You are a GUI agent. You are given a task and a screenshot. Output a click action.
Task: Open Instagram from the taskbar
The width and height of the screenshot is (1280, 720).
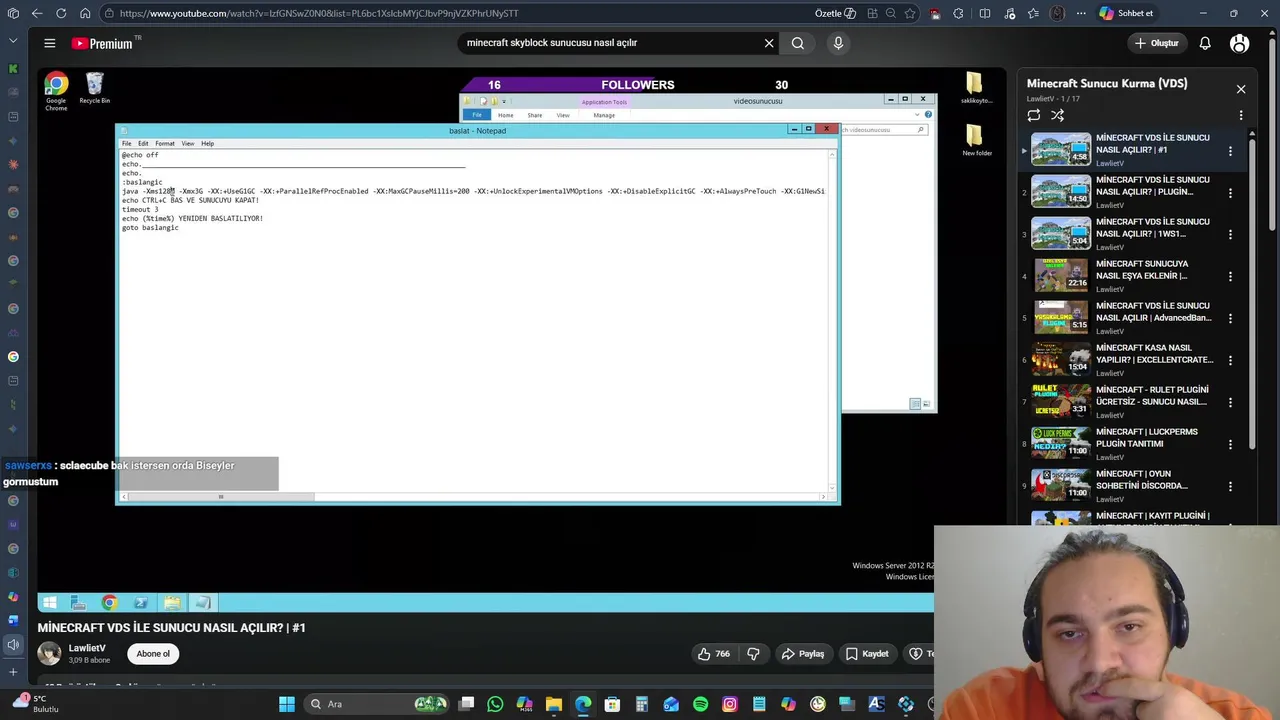click(x=729, y=704)
